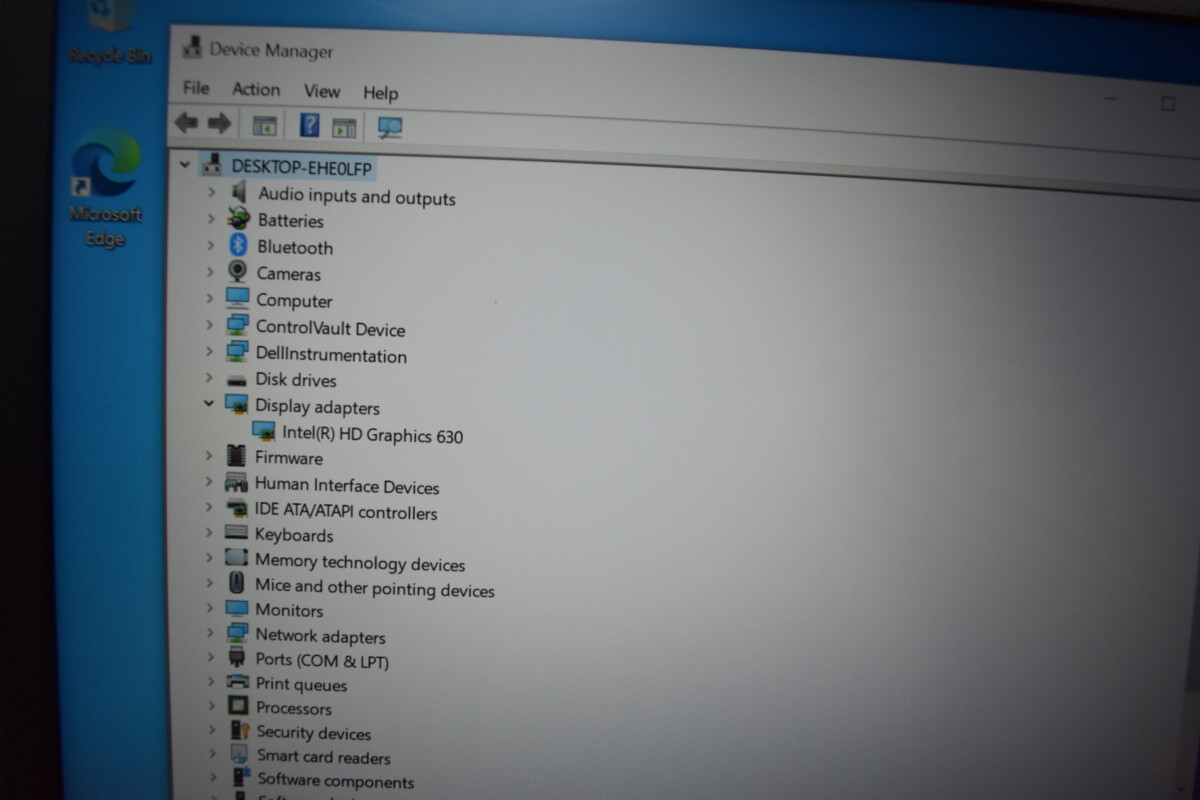
Task: Open the Action menu
Action: 256,90
